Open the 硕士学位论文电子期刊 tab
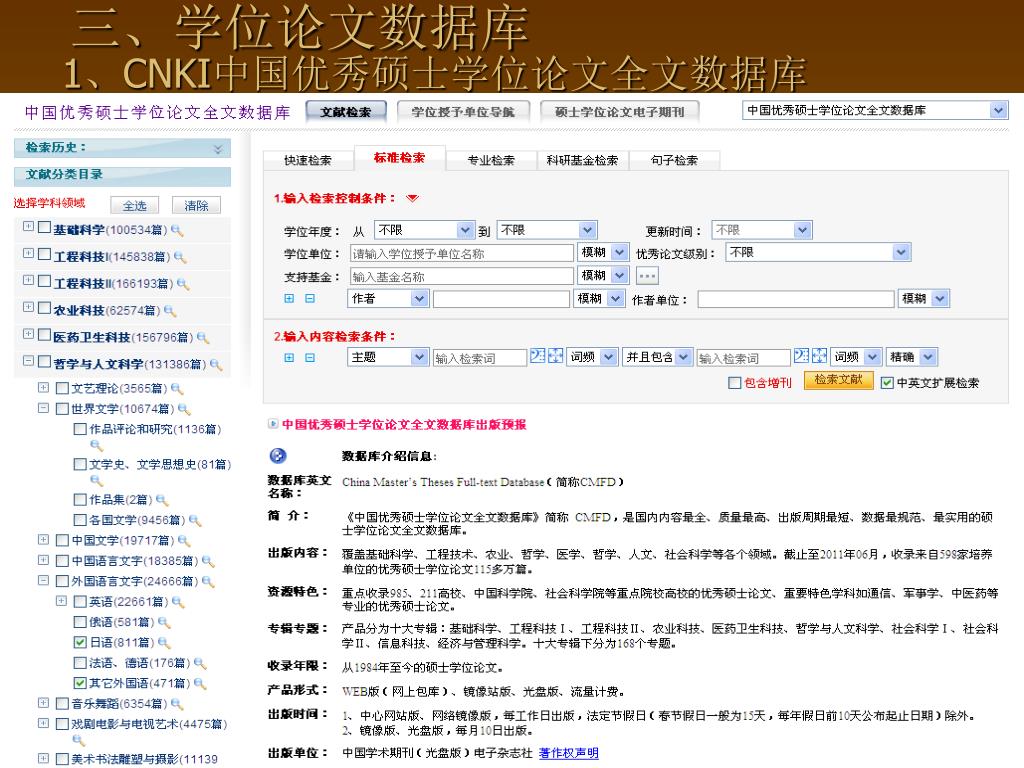 pos(620,112)
